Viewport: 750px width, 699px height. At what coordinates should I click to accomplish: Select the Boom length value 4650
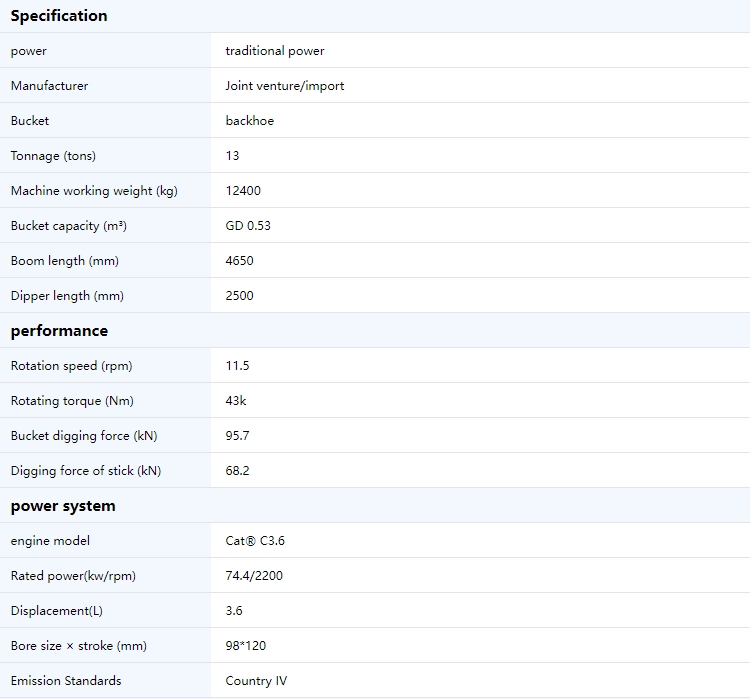(240, 261)
